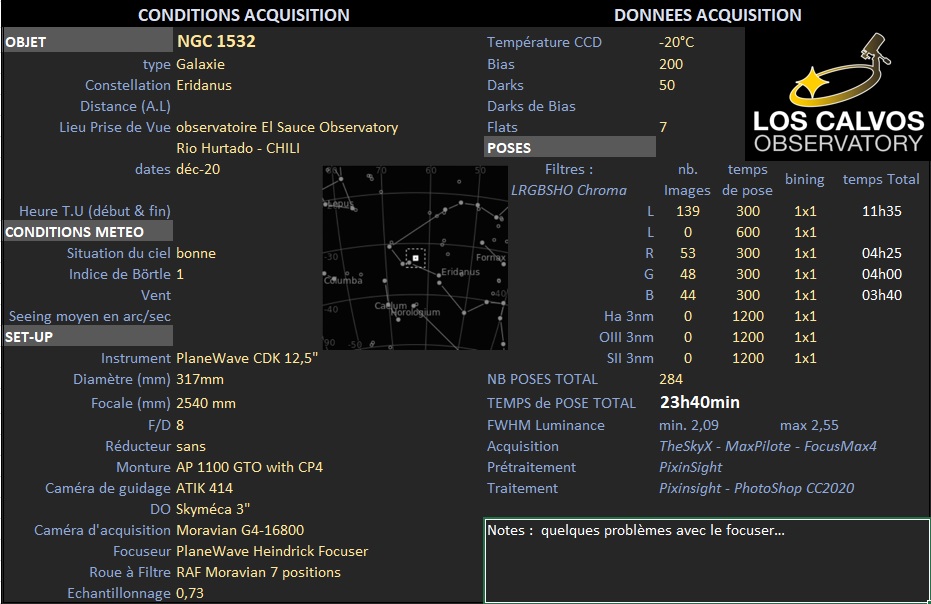
Task: Click the Los Calvos Observatory logo
Action: (x=838, y=93)
